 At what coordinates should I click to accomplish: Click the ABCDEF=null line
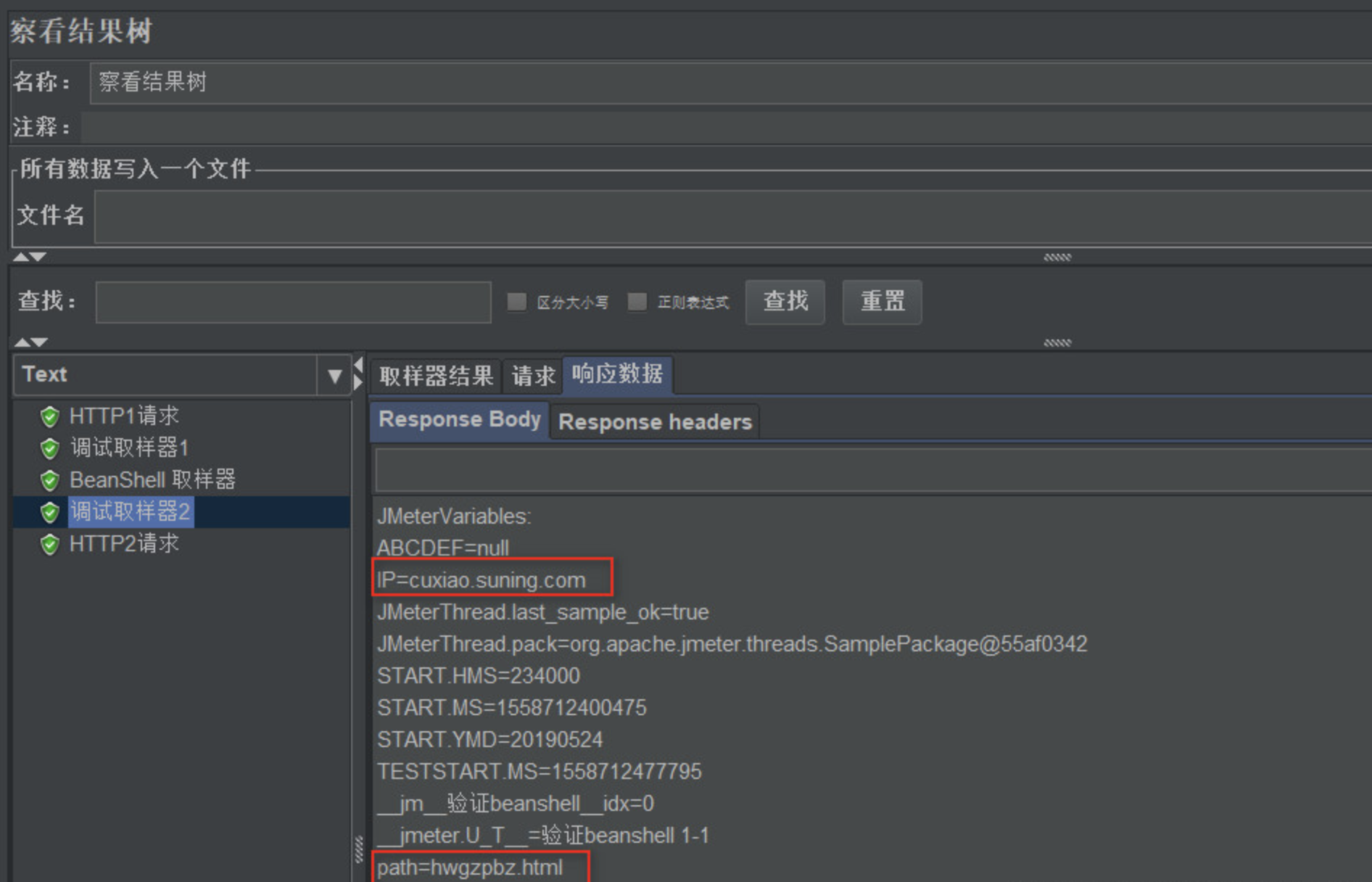pos(443,548)
